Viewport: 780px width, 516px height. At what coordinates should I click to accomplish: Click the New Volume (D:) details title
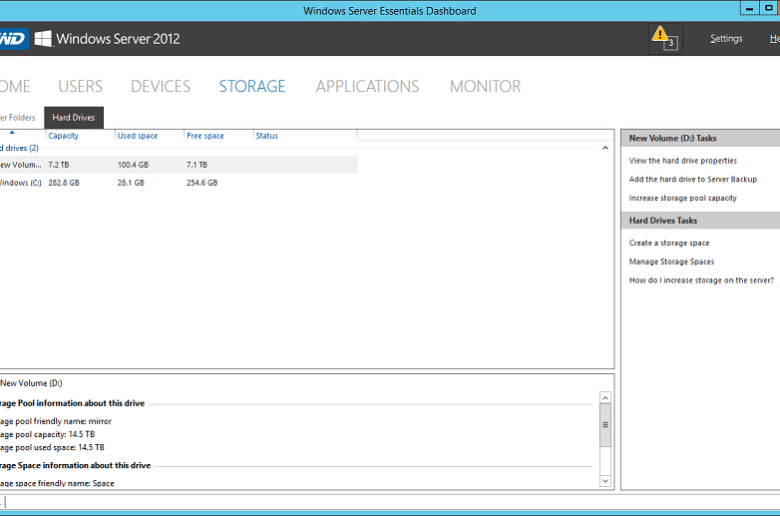pos(31,383)
